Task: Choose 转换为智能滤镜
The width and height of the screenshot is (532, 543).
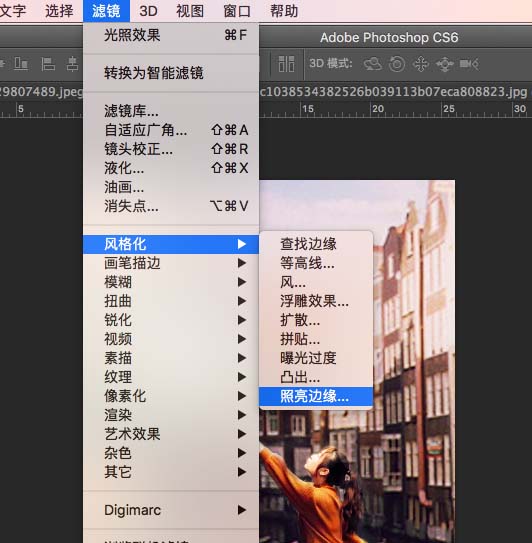Action: tap(171, 73)
